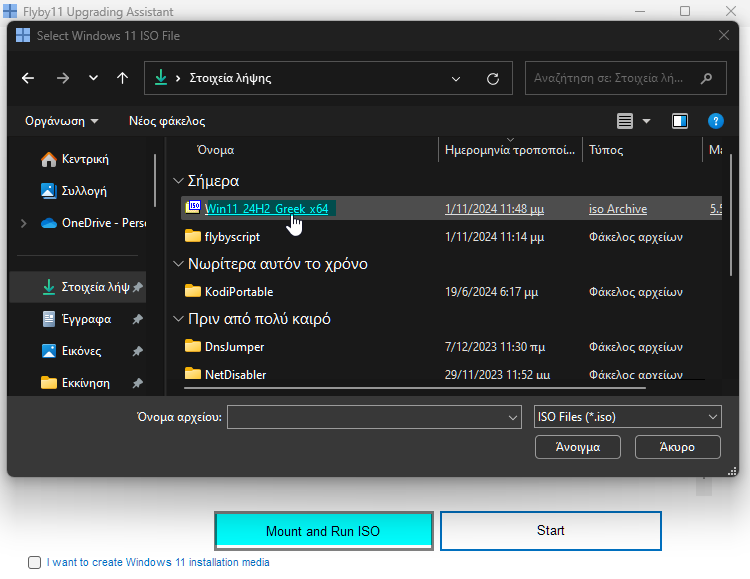Sort by Ημερομηνία τροποποίησης column
Viewport: 750px width, 579px height.
tap(510, 150)
